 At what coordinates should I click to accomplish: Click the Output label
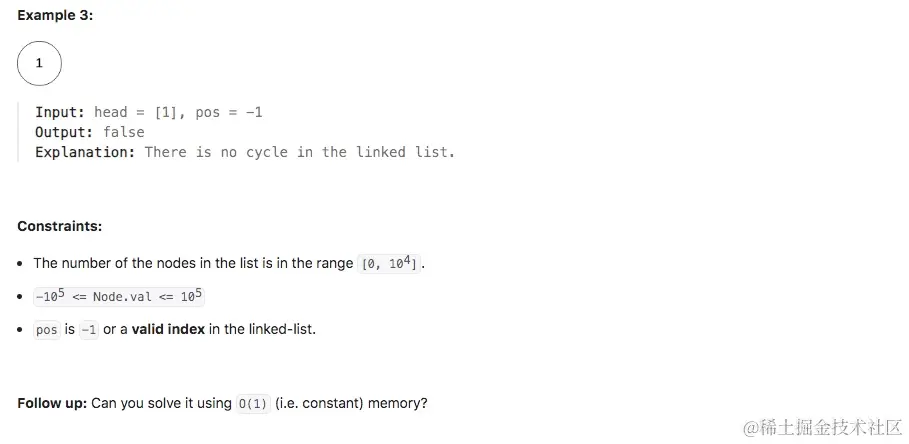65,132
